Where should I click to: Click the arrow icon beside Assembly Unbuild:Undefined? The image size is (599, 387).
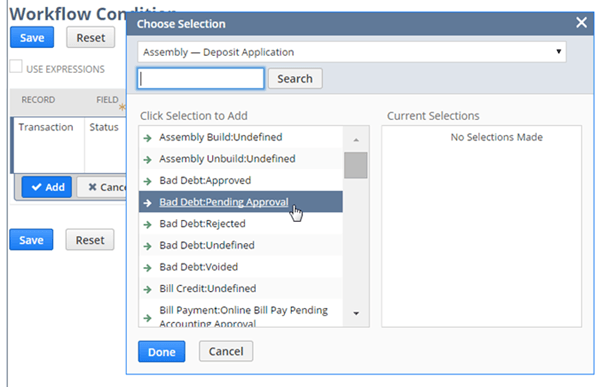(147, 159)
